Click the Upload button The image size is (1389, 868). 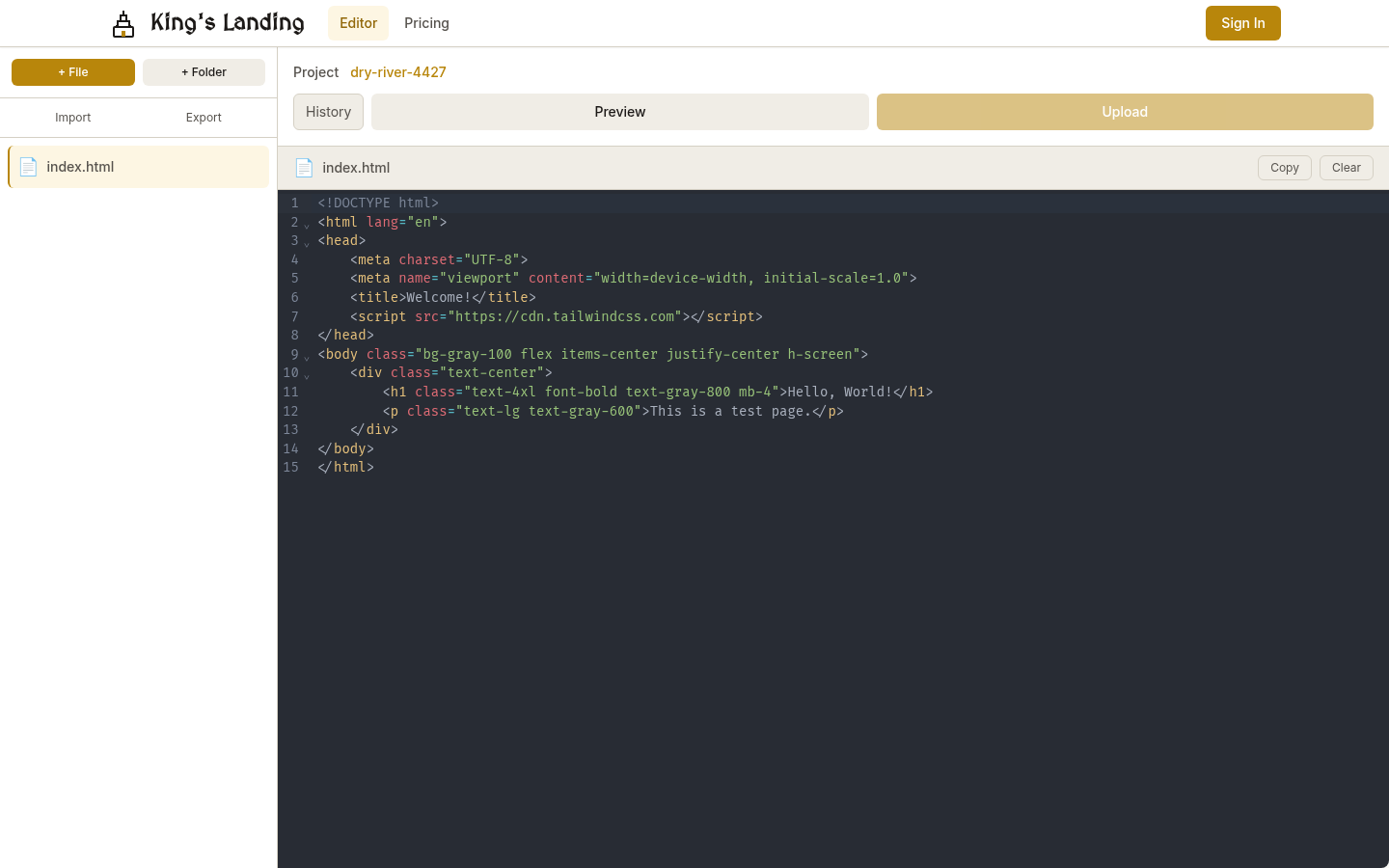point(1125,112)
